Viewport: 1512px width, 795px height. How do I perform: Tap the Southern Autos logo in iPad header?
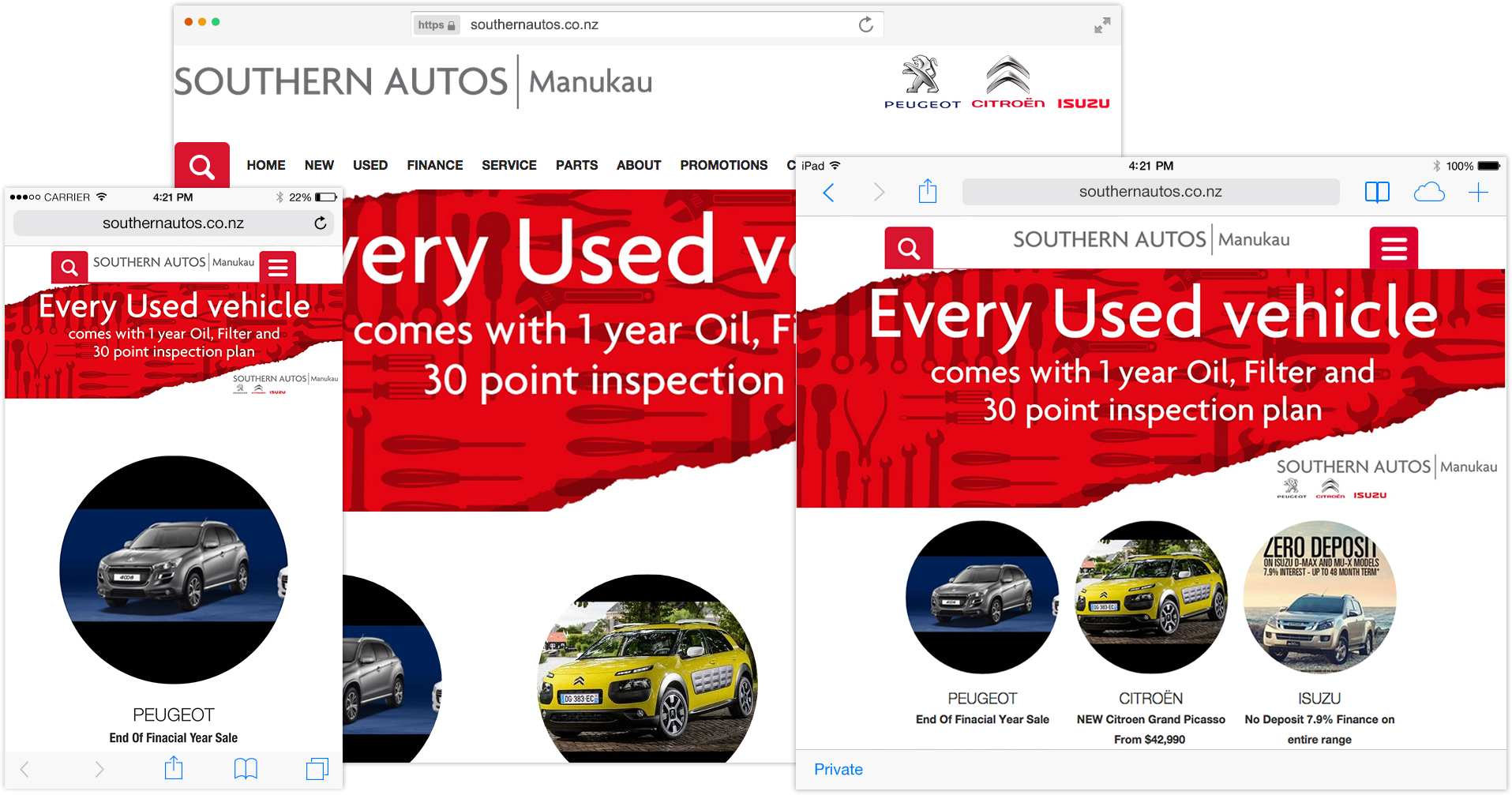(1151, 239)
